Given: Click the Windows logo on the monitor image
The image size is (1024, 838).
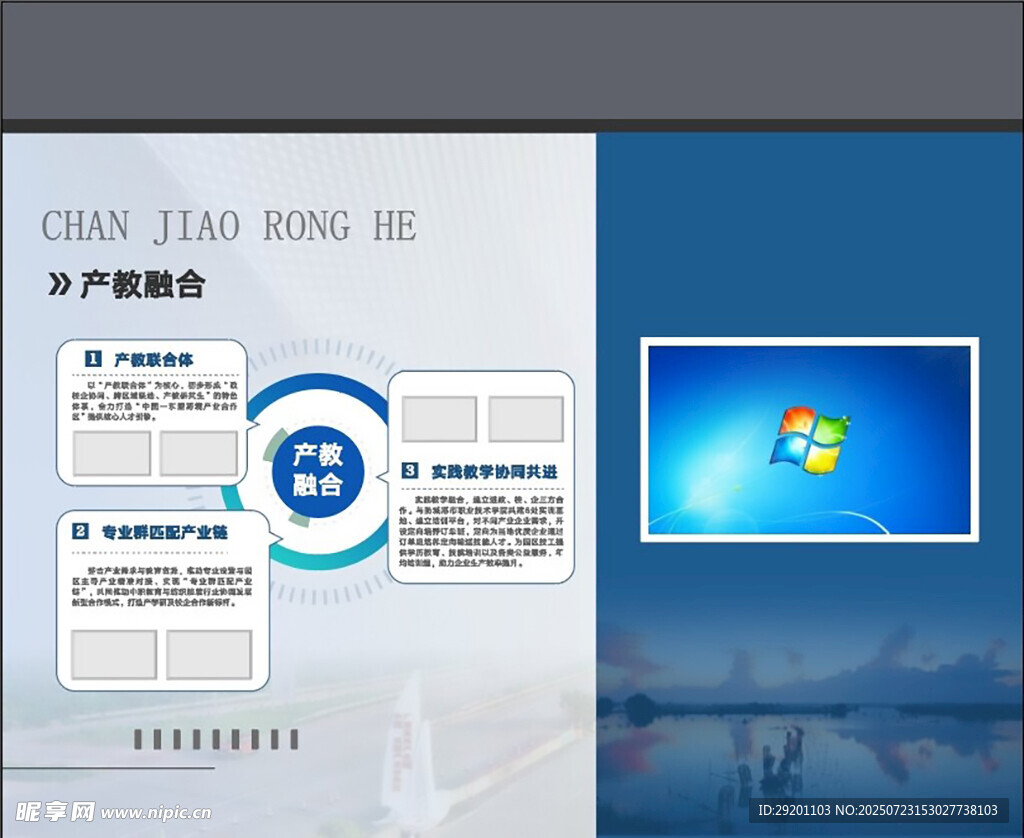Looking at the screenshot, I should pyautogui.click(x=809, y=438).
